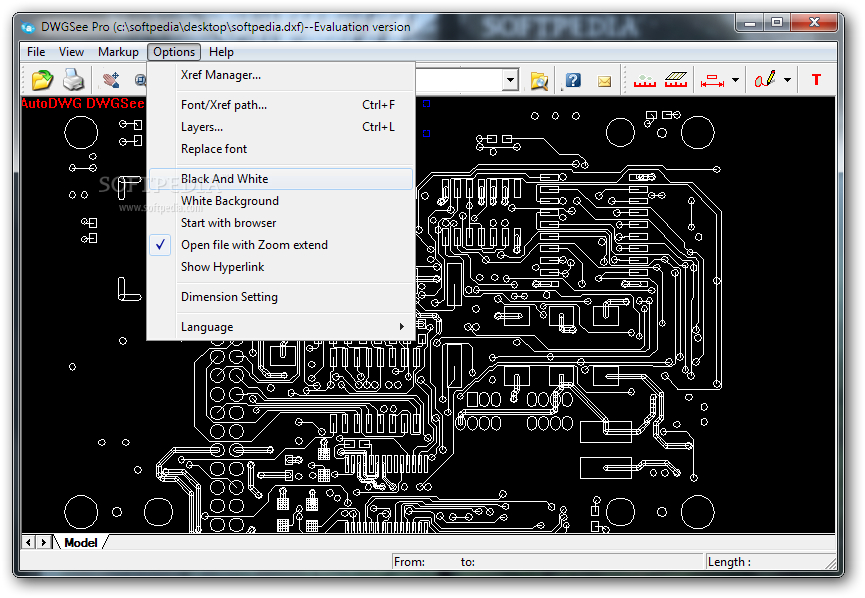865x598 pixels.
Task: Select the red dimension markup tool
Action: pyautogui.click(x=712, y=81)
